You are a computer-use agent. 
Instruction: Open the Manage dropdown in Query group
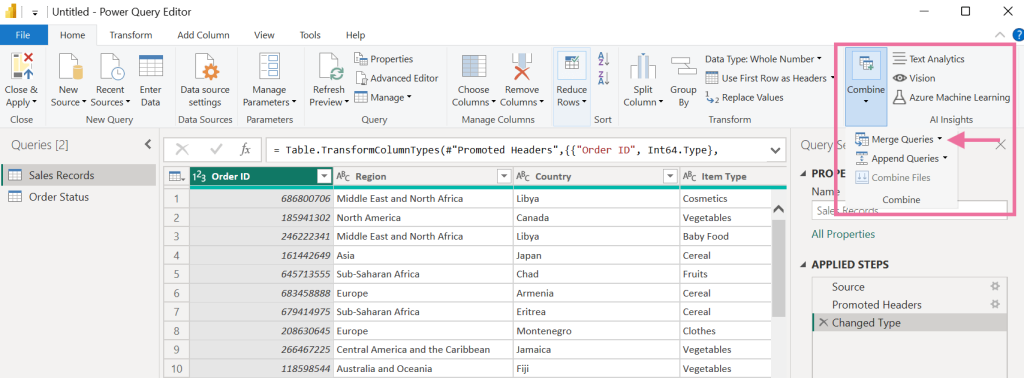pyautogui.click(x=383, y=97)
